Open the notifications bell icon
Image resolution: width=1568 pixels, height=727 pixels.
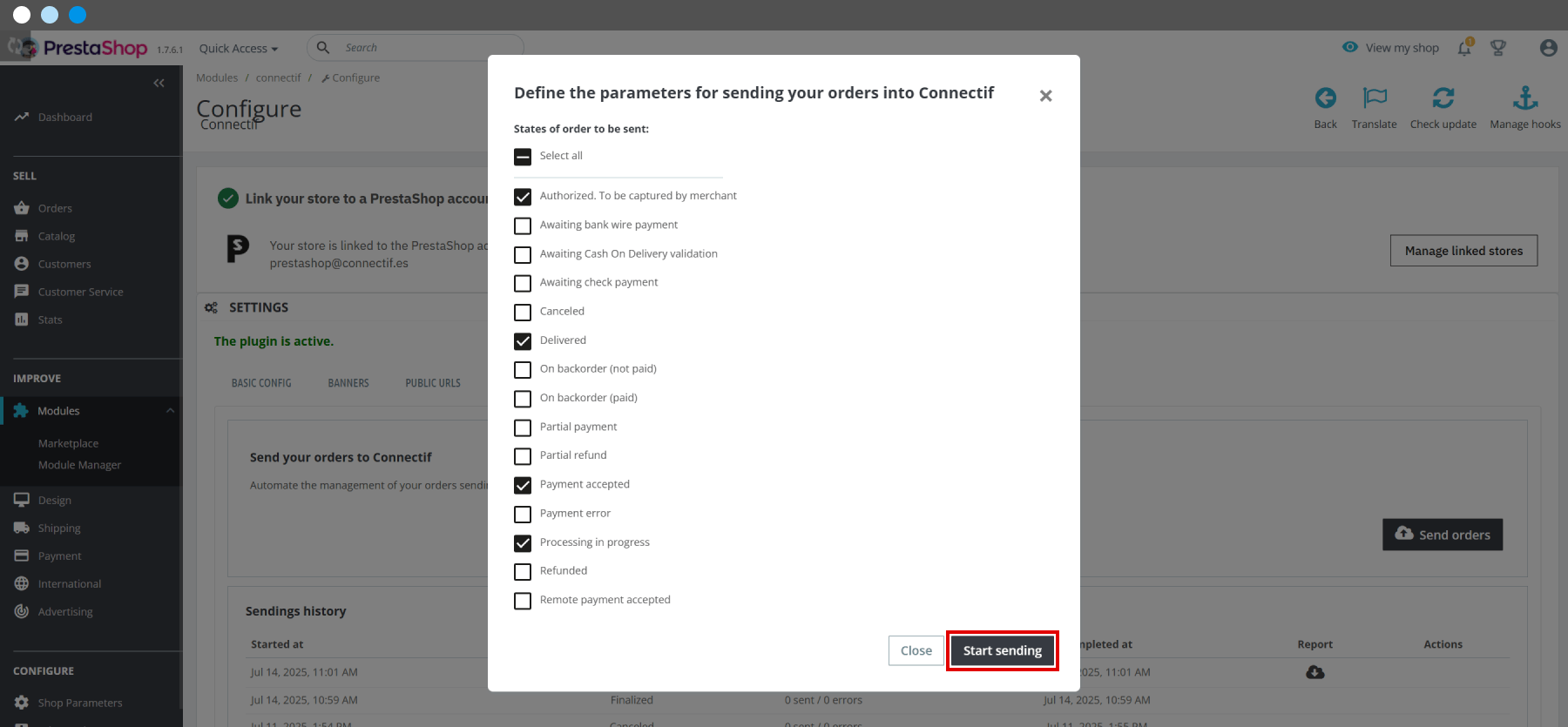click(x=1464, y=48)
